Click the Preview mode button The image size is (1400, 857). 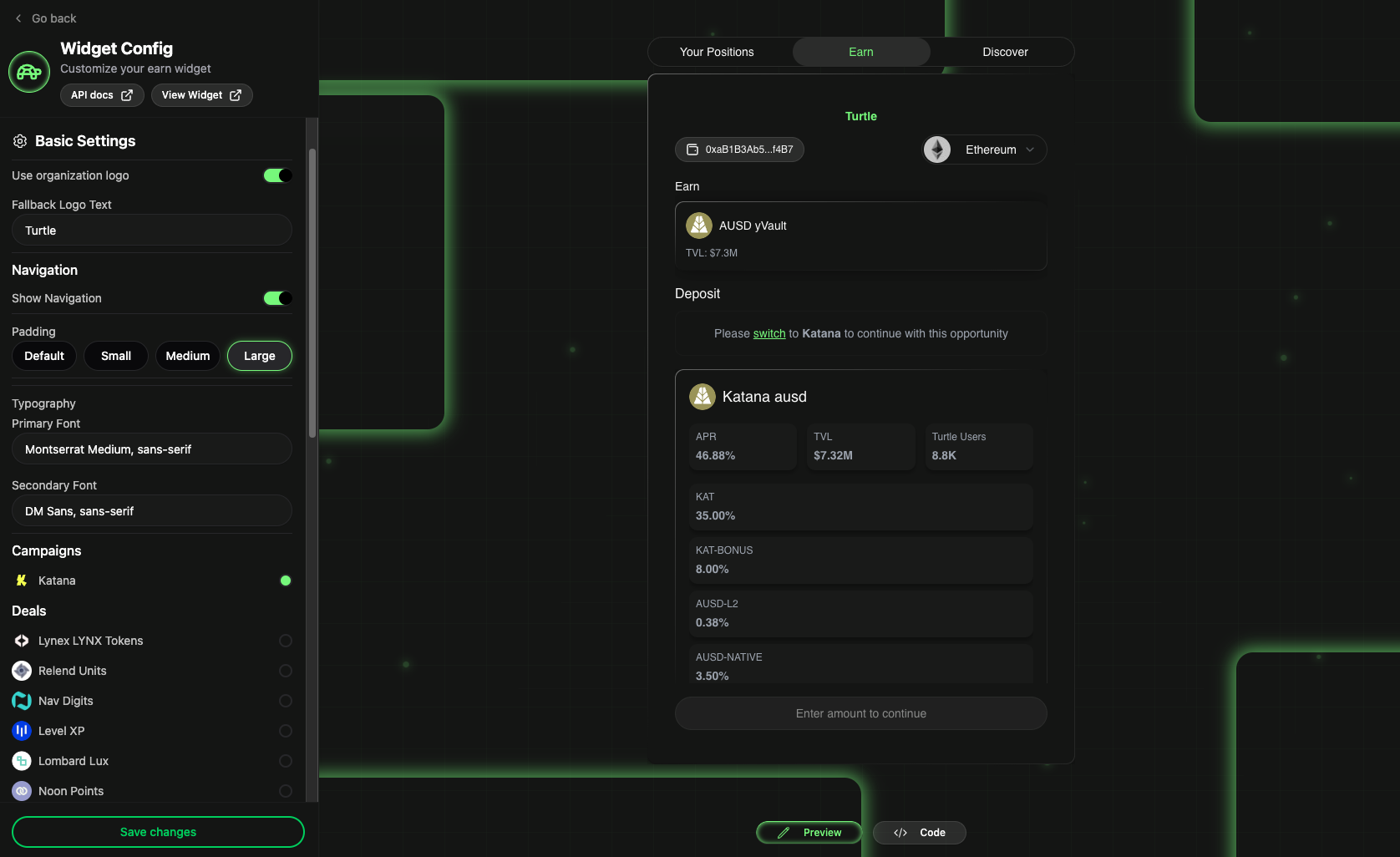point(809,833)
